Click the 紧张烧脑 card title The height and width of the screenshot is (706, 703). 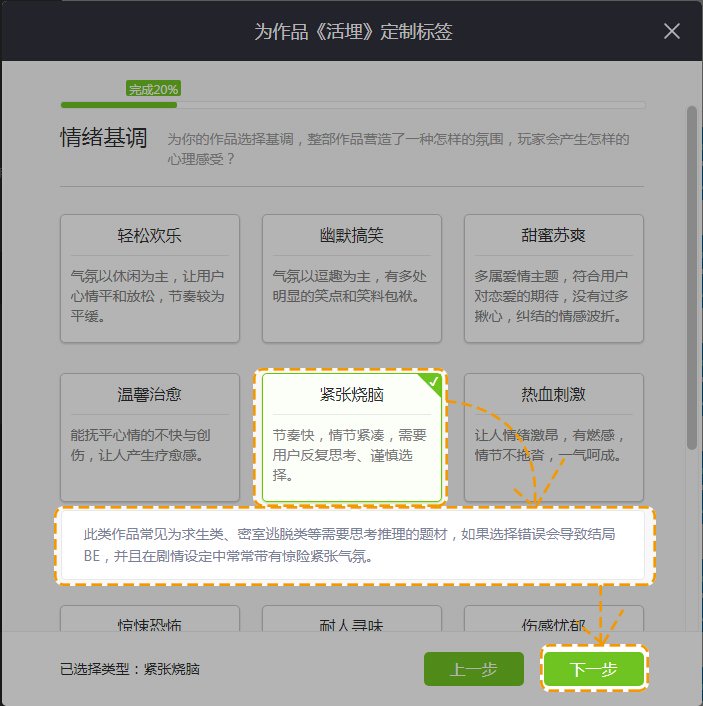pos(345,396)
